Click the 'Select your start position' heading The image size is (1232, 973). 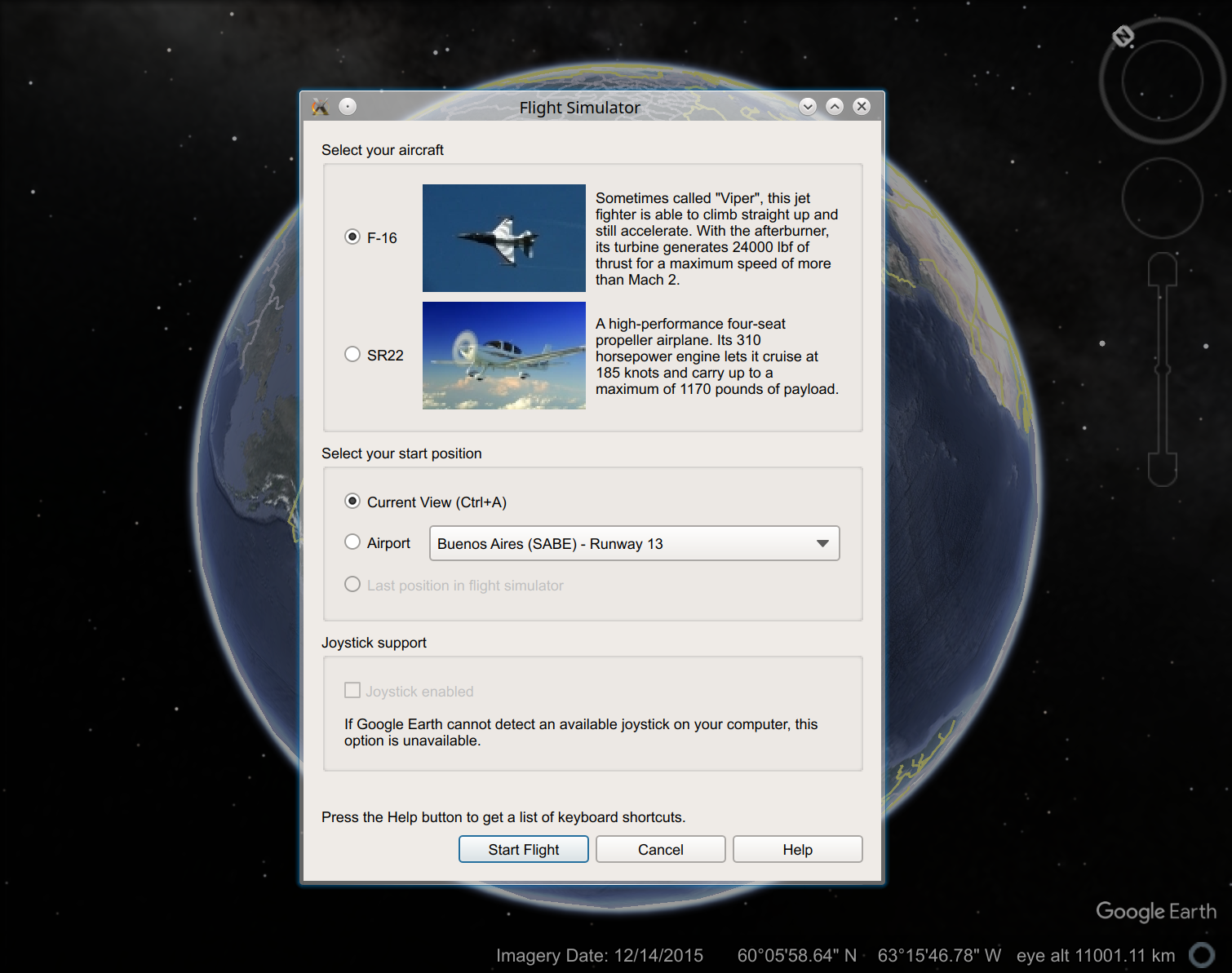(x=401, y=453)
